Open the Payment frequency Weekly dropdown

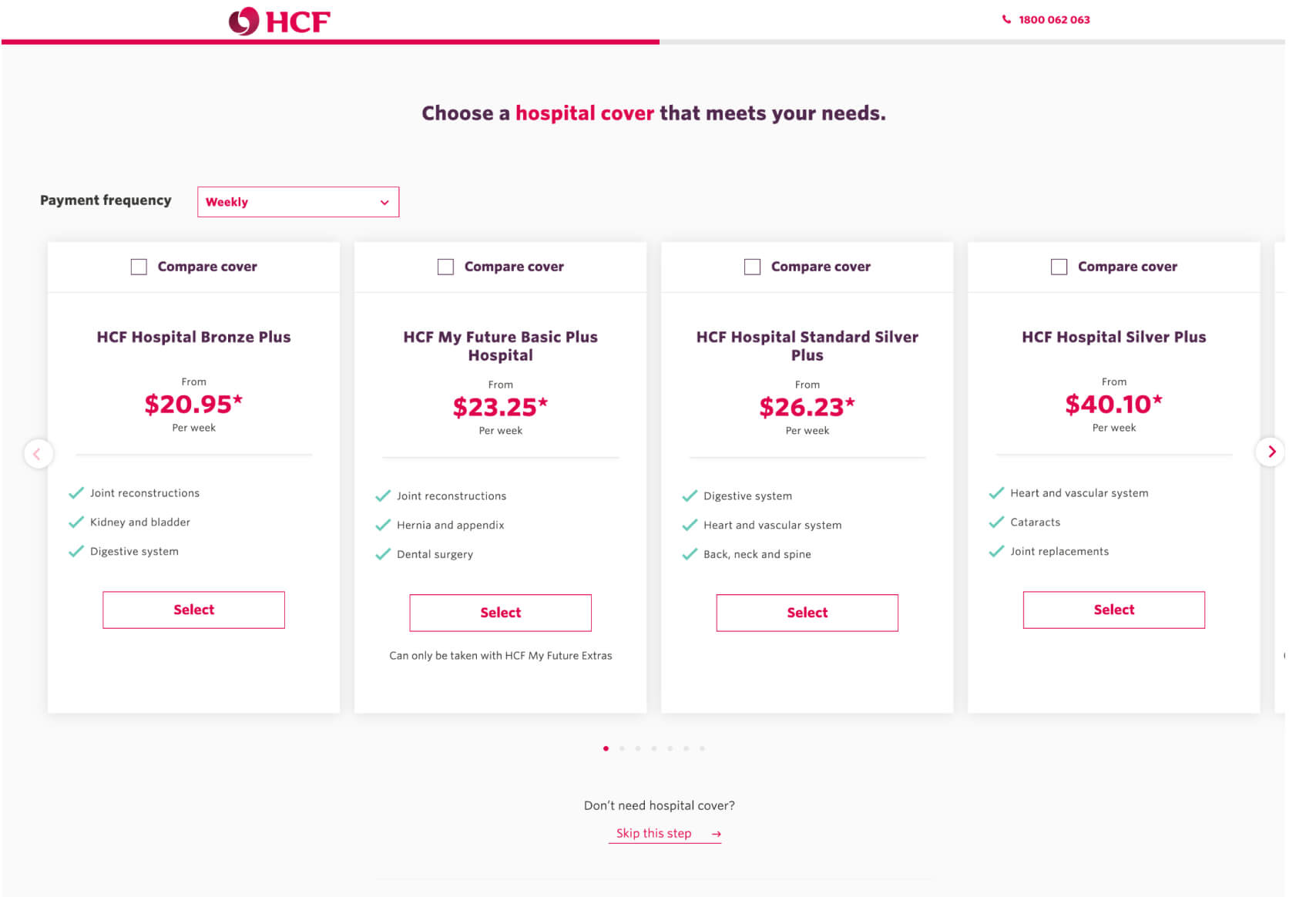coord(298,202)
